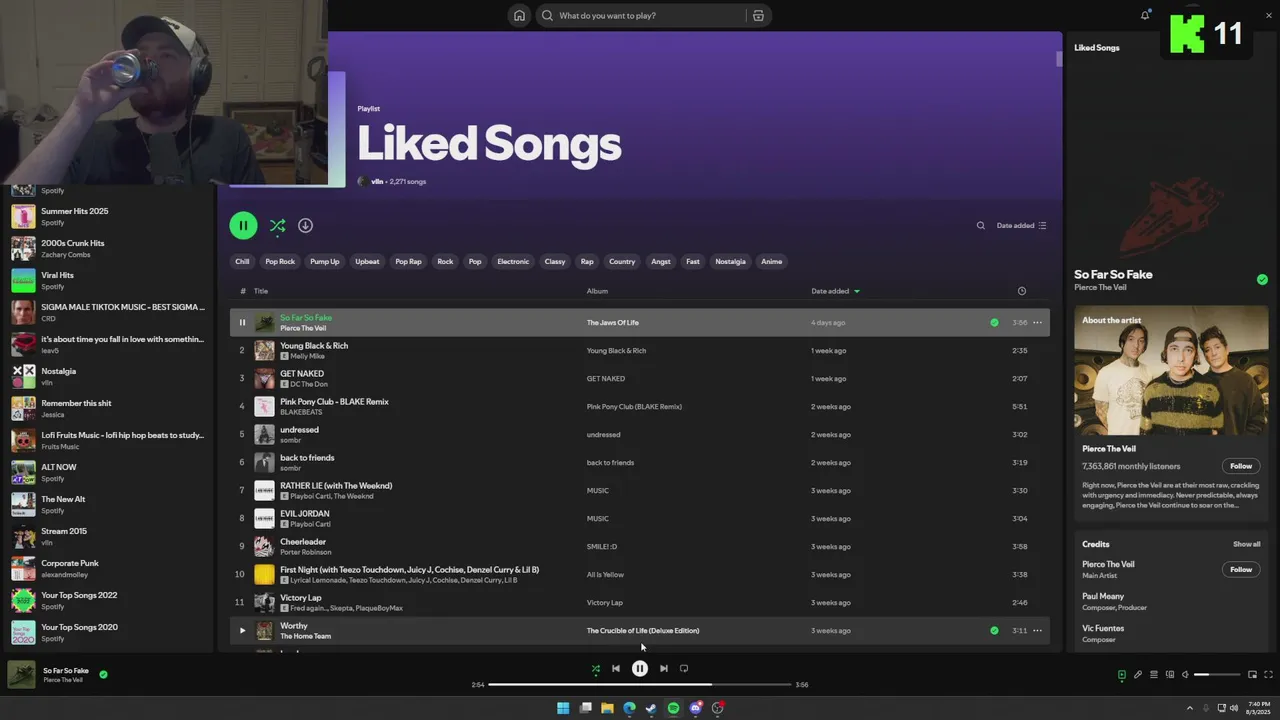Toggle shuffle next to the big pause button
Screen dimensions: 1280x720
click(x=277, y=225)
